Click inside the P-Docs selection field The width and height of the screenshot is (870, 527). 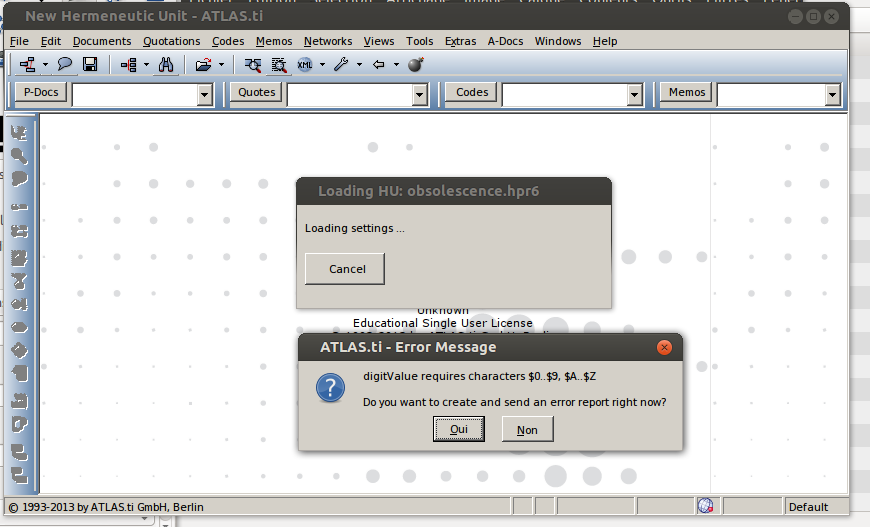pos(135,95)
